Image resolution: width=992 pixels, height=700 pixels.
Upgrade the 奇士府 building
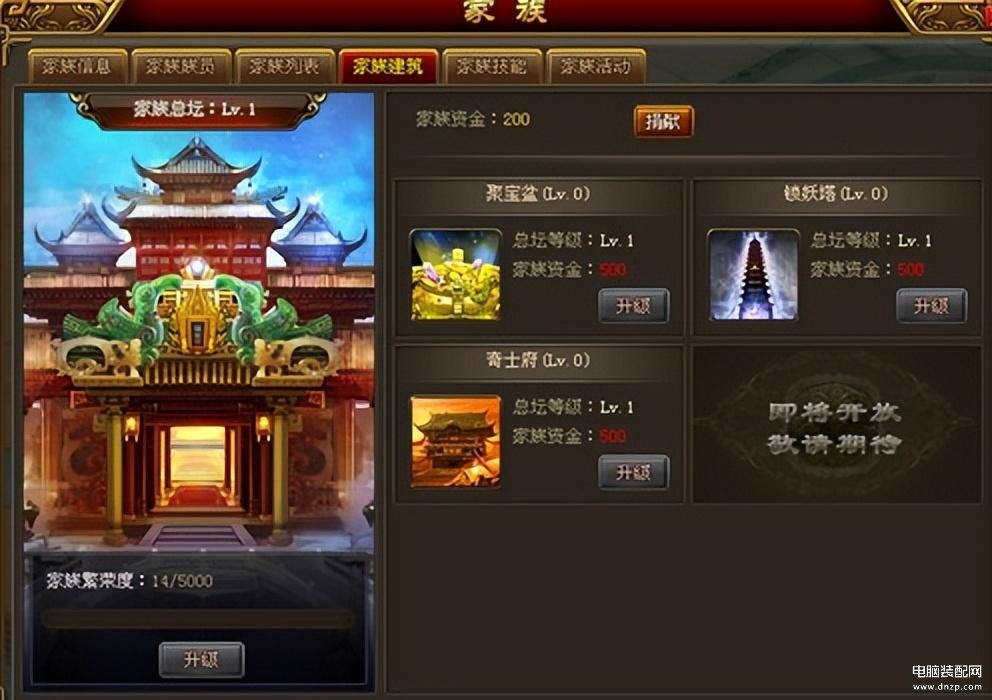point(633,472)
